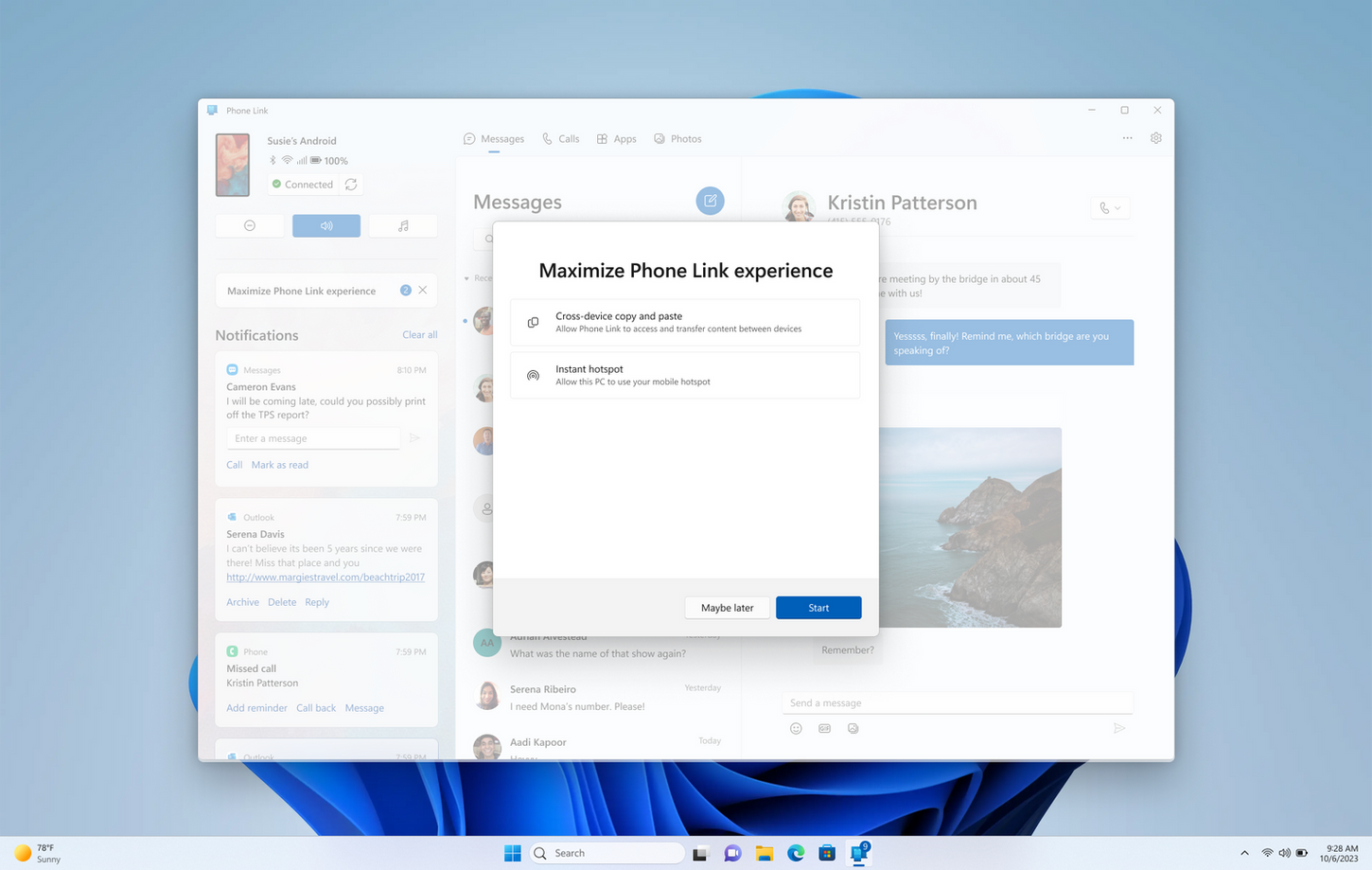1372x870 pixels.
Task: Open the clock showing 9:28 AM
Action: click(1341, 853)
